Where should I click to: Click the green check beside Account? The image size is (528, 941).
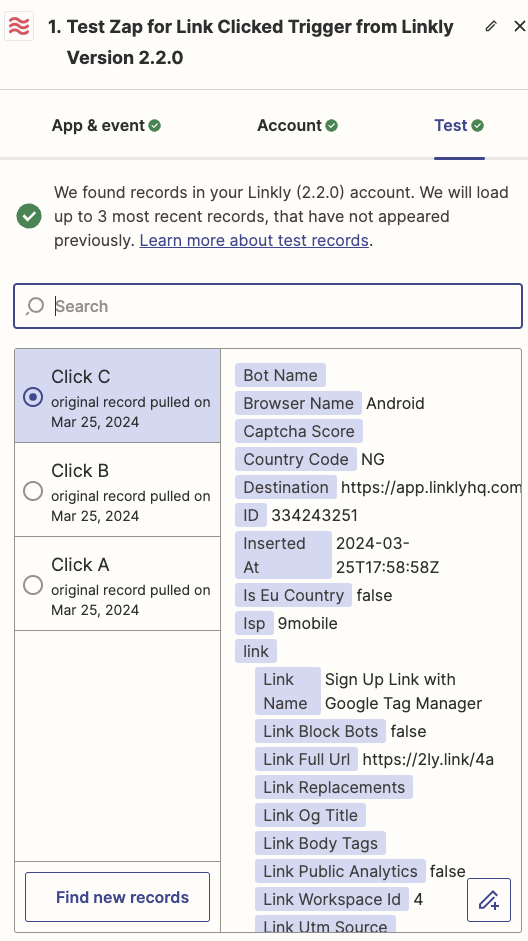332,125
